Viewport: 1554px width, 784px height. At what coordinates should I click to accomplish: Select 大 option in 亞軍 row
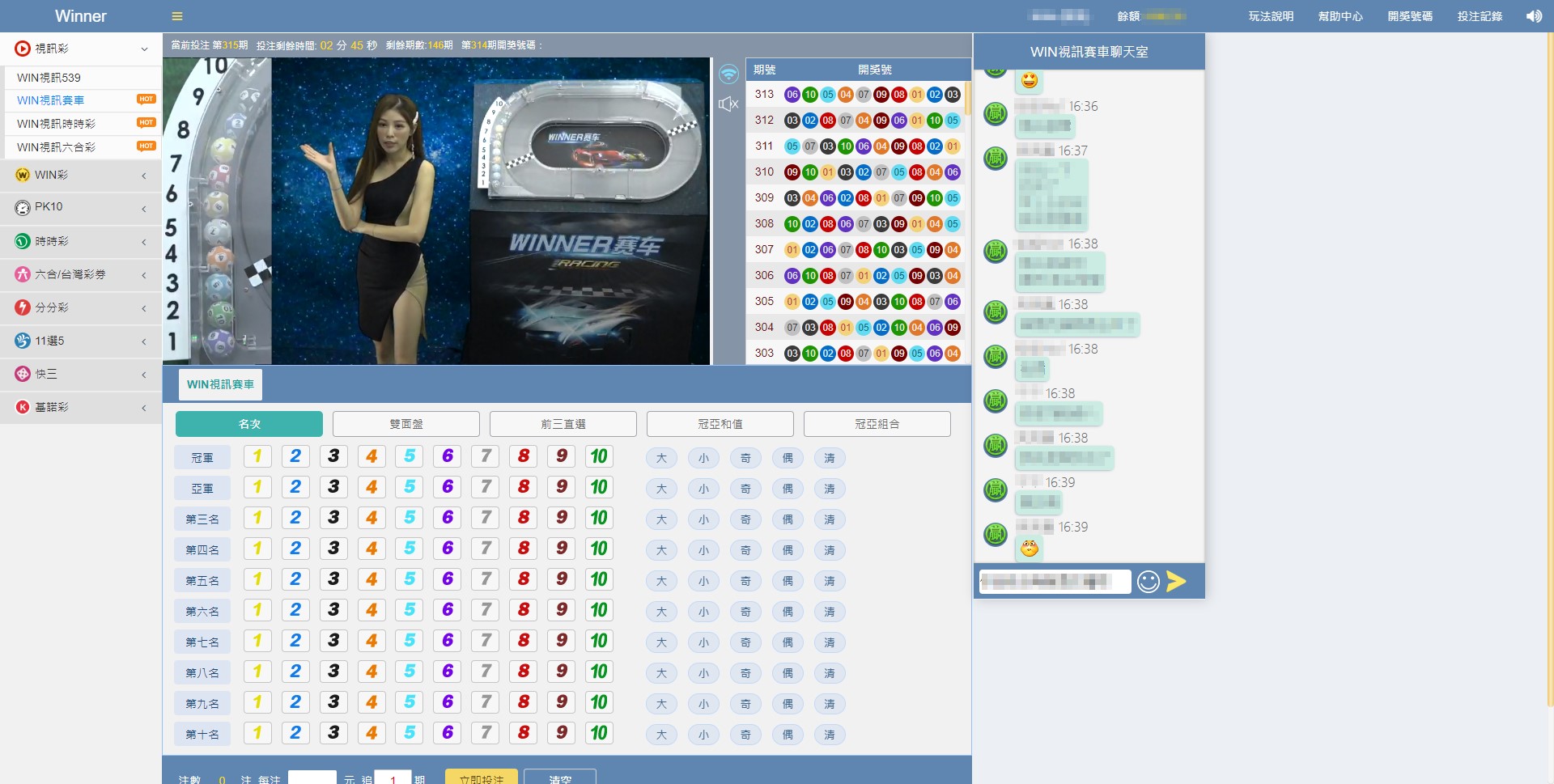661,489
